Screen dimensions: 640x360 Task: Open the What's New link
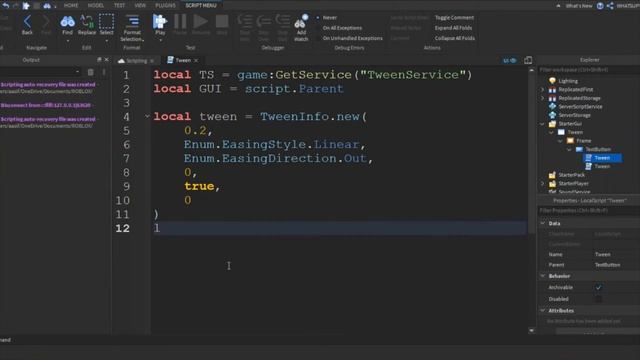(x=579, y=6)
